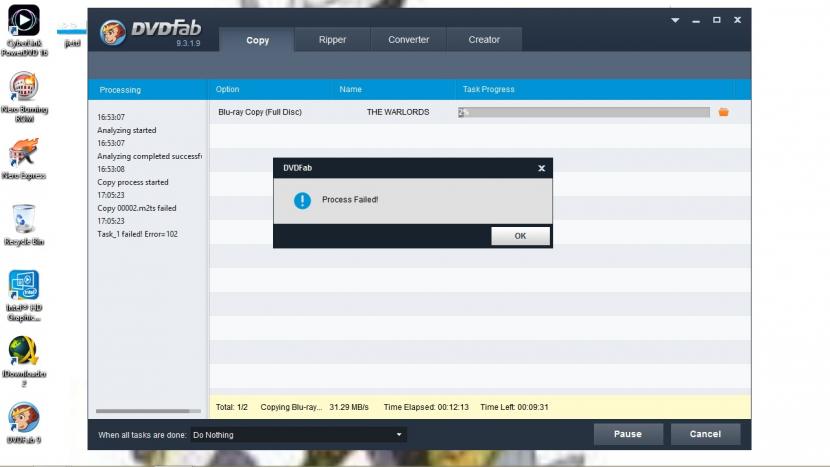
Task: Click log entry 'Task_1 failed! Error=102'
Action: (x=138, y=234)
